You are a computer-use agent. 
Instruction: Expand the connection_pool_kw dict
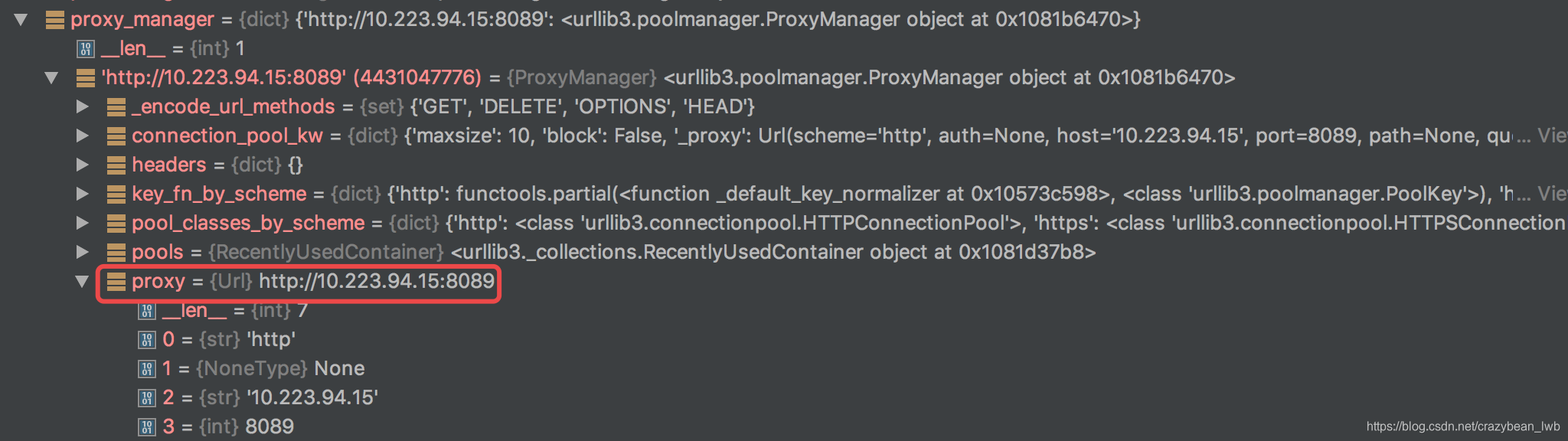[83, 136]
